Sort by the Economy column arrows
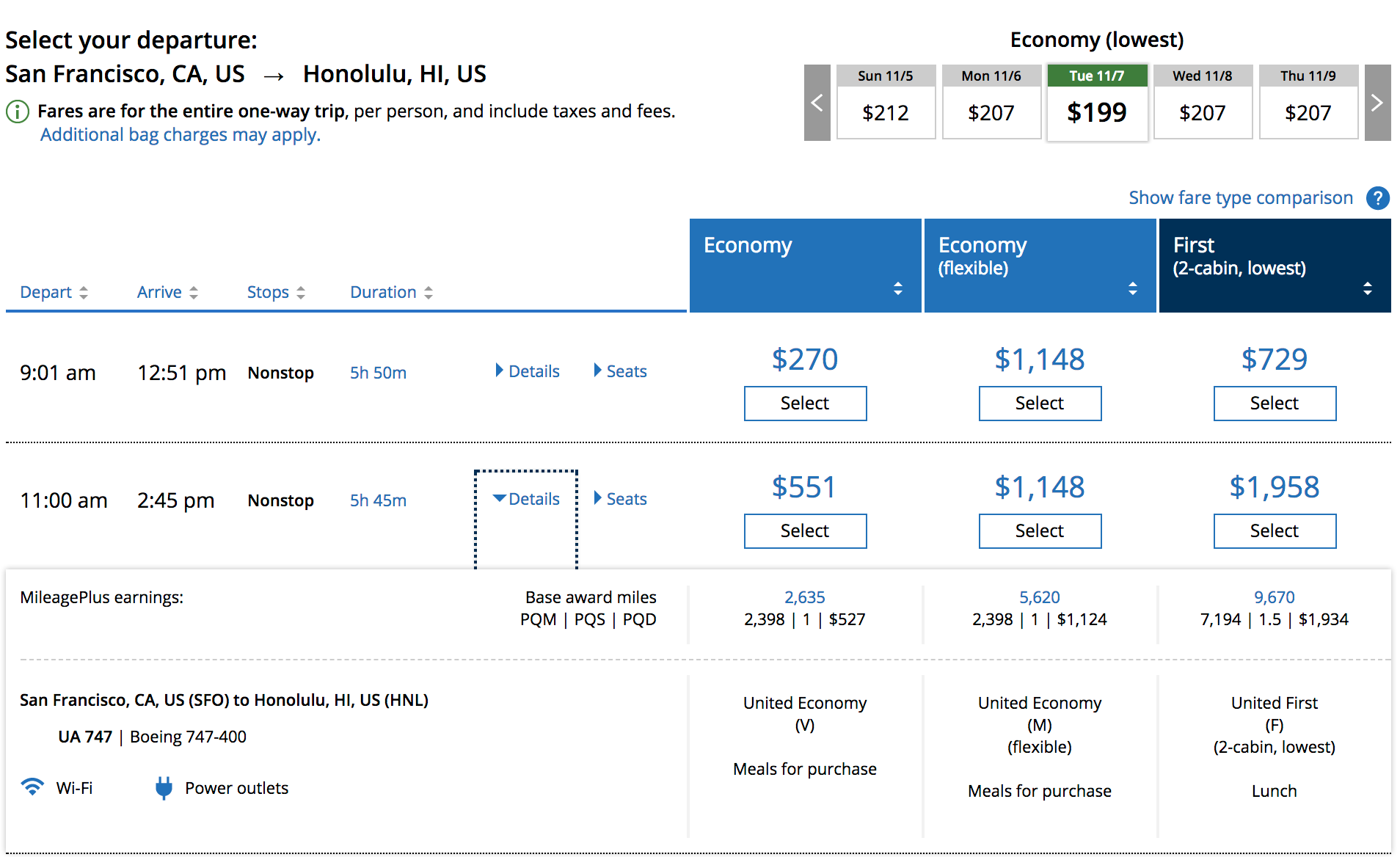The height and width of the screenshot is (857, 1400). coord(897,288)
